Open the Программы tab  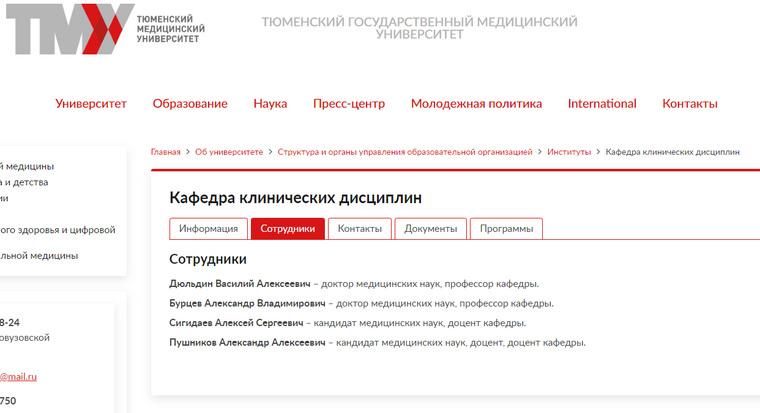506,228
